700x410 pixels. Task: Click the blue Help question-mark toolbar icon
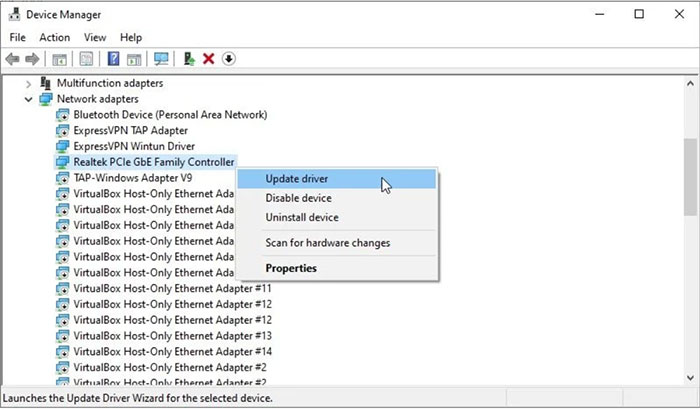click(x=113, y=59)
